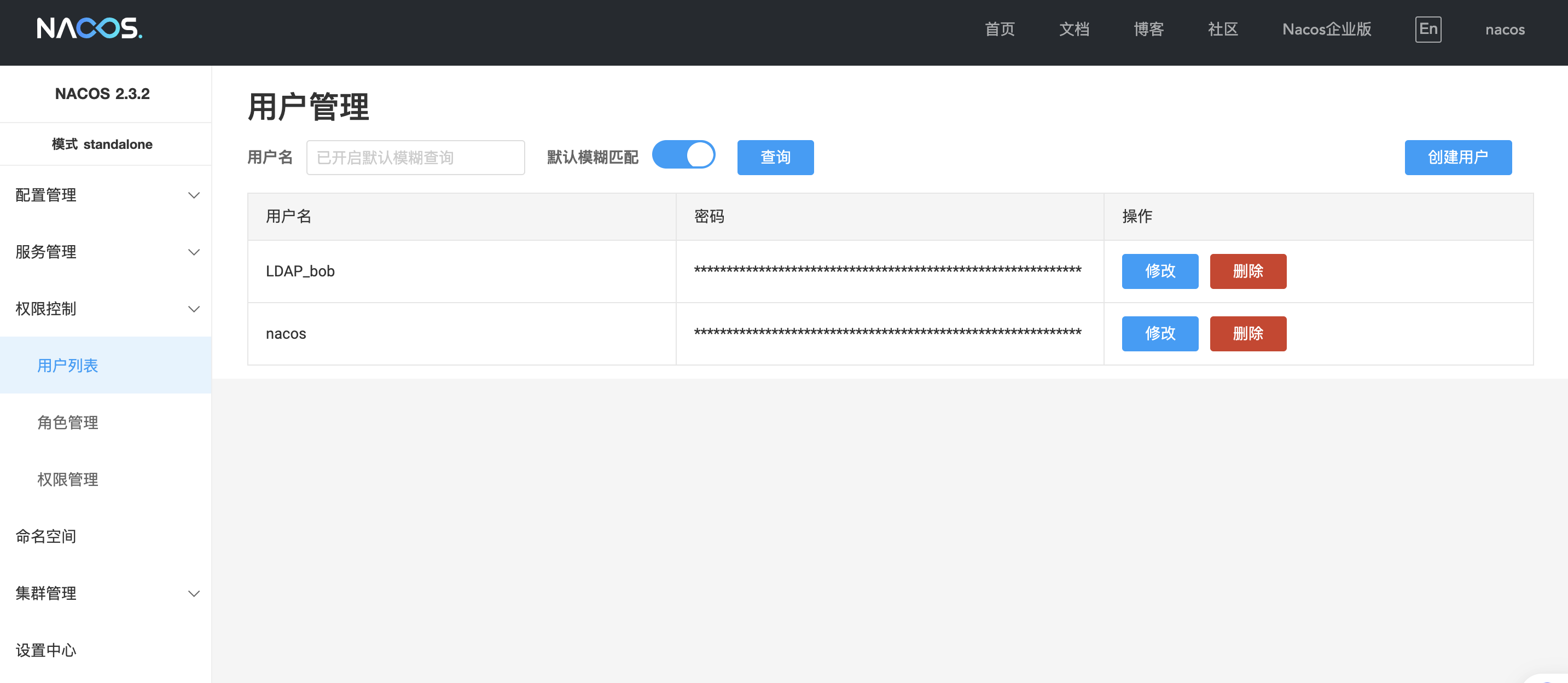Expand the 集群管理 chevron

pos(194,593)
